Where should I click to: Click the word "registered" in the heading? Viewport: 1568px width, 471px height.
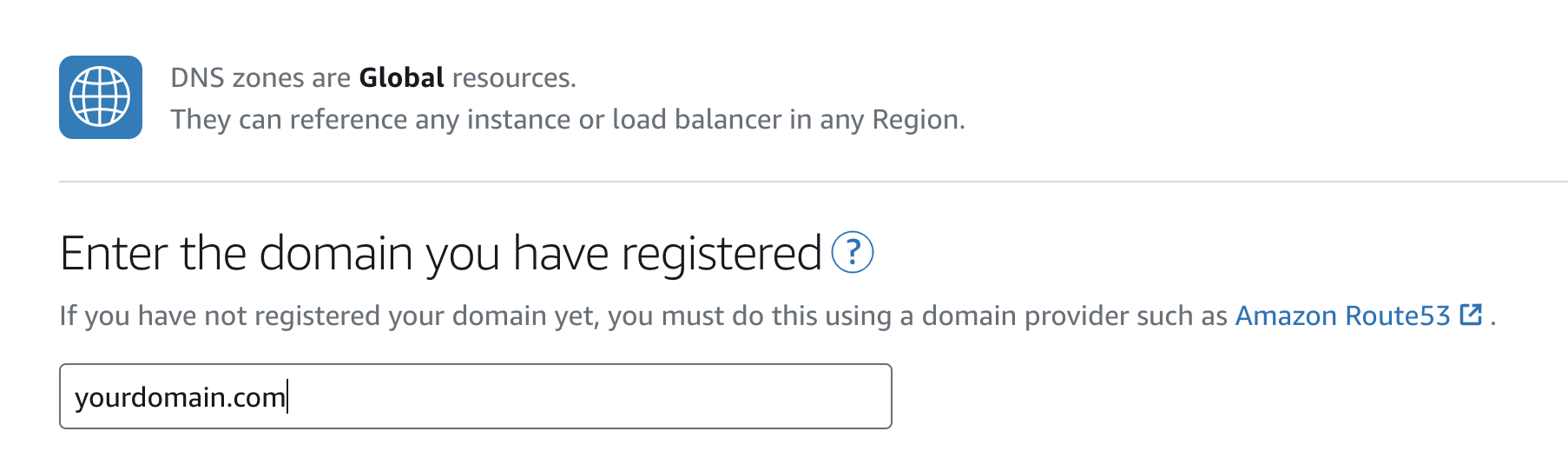coord(721,254)
